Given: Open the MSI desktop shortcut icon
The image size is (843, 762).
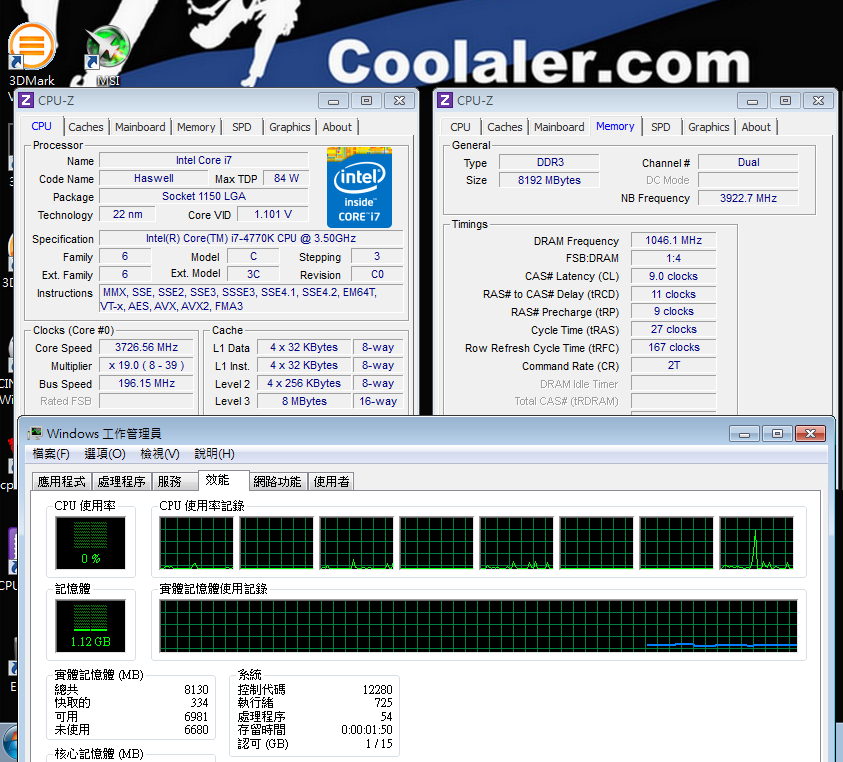Looking at the screenshot, I should (108, 49).
